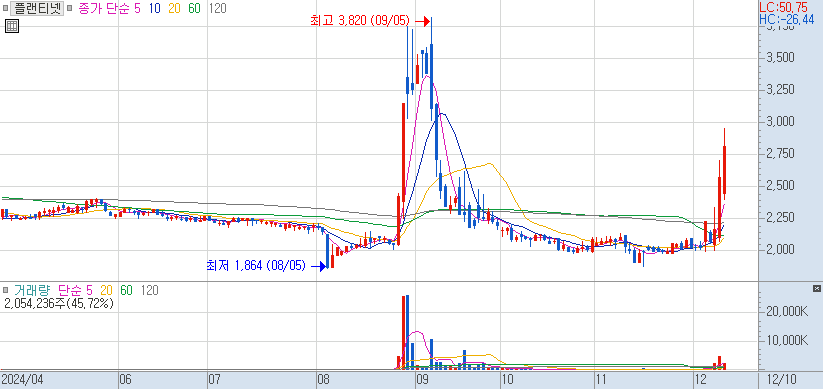
Task: Select the price 10-day moving average label
Action: point(155,8)
